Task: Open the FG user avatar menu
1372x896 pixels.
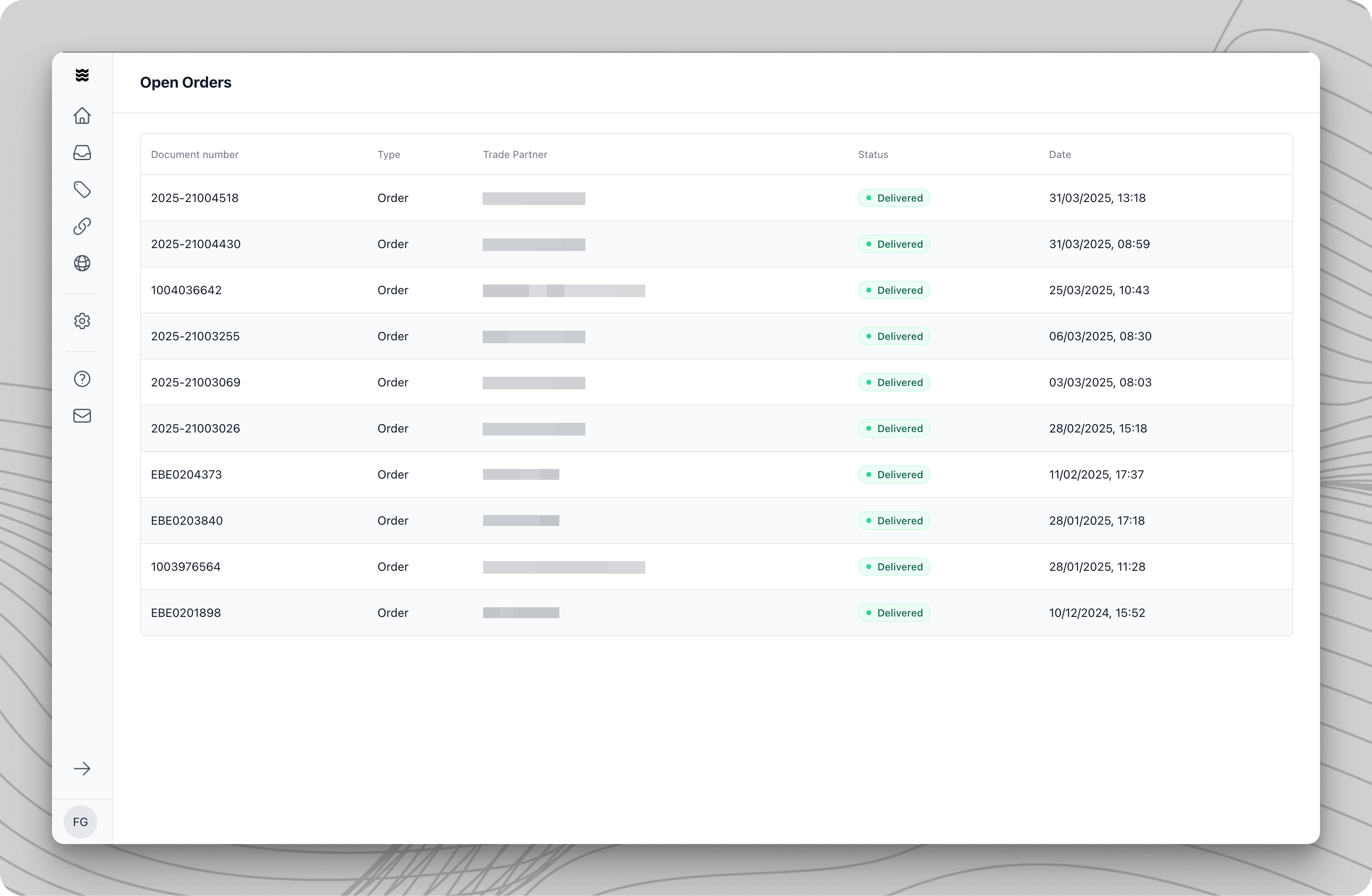Action: pyautogui.click(x=81, y=822)
